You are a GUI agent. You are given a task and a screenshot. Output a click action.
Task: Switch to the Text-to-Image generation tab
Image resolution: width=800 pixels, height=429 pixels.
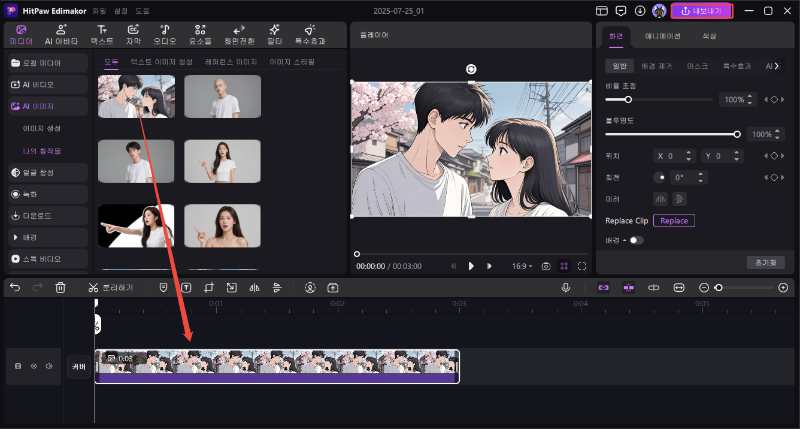click(161, 62)
